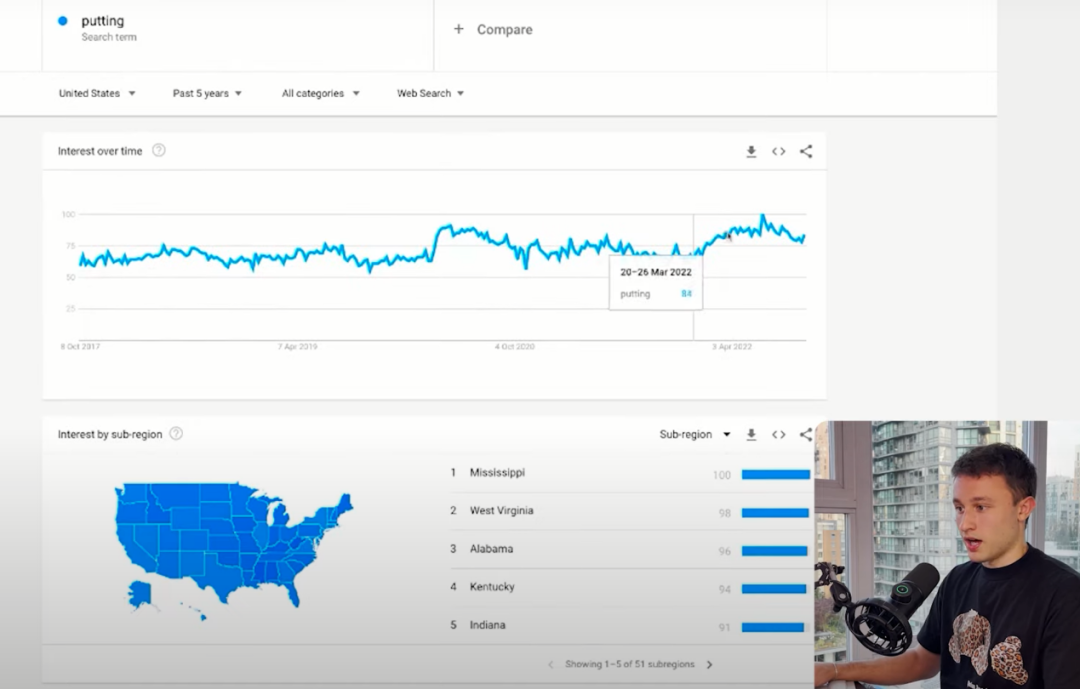Open the Web Search type dropdown
The width and height of the screenshot is (1080, 689).
tap(430, 93)
